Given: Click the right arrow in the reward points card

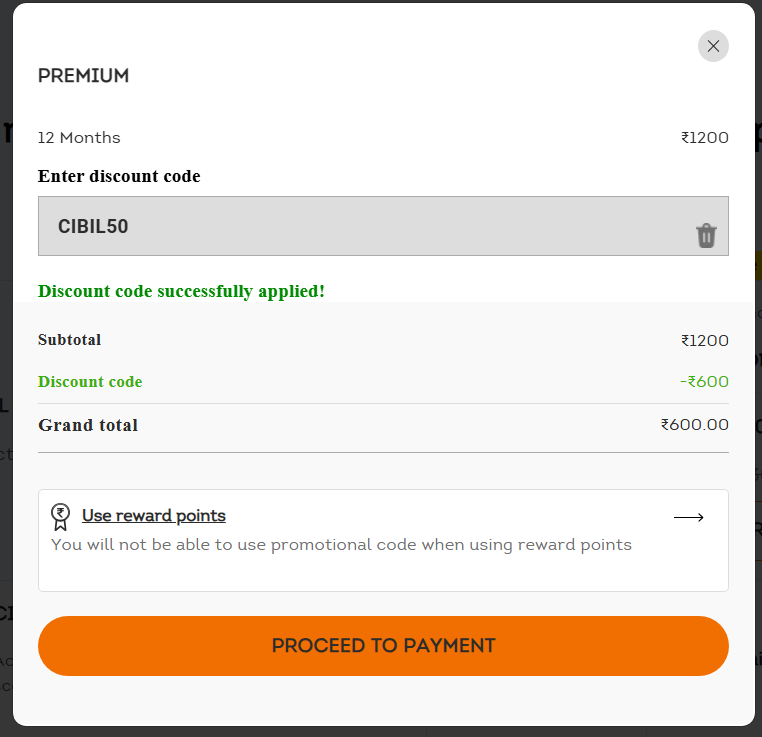Looking at the screenshot, I should point(689,517).
